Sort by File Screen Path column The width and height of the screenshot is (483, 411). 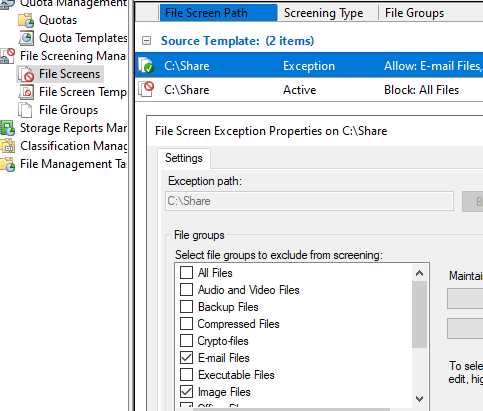pyautogui.click(x=218, y=13)
